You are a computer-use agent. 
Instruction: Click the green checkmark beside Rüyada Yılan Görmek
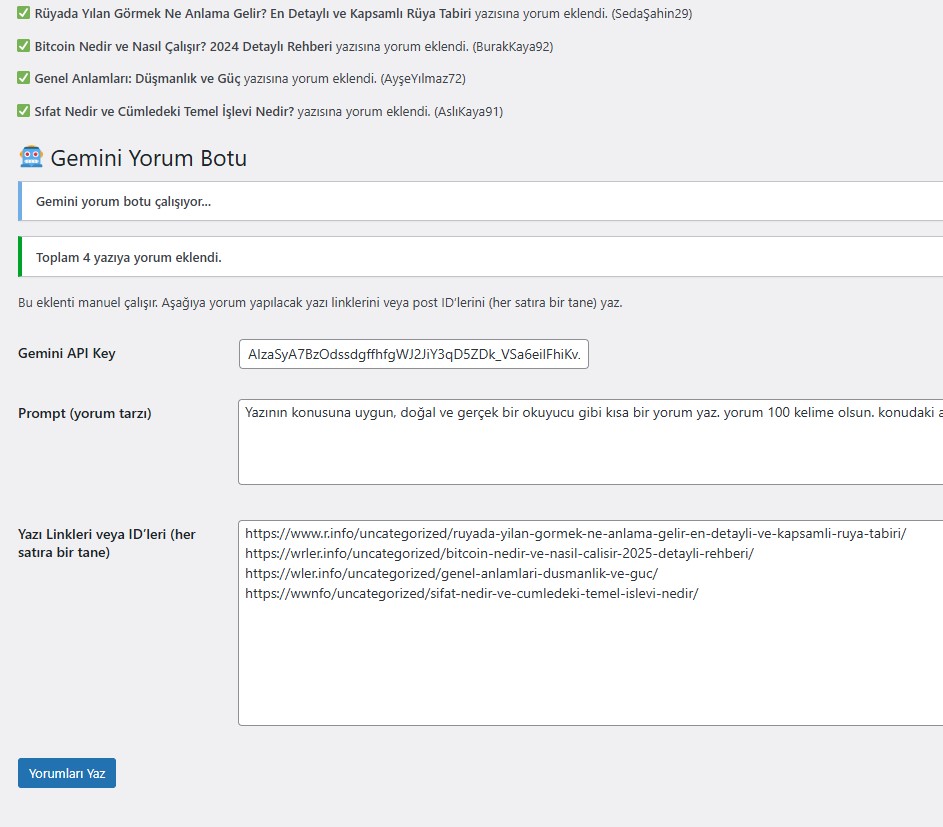[23, 13]
